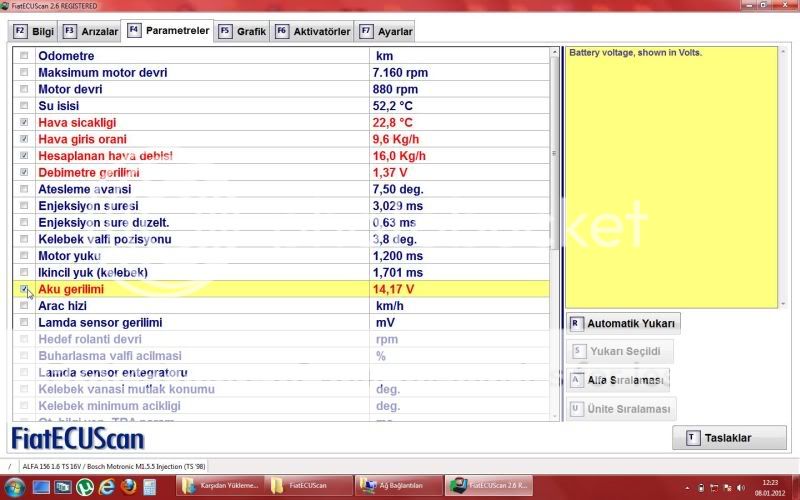Enable Maksimum motor devri checkbox
Screen dimensions: 800x500
[24, 72]
